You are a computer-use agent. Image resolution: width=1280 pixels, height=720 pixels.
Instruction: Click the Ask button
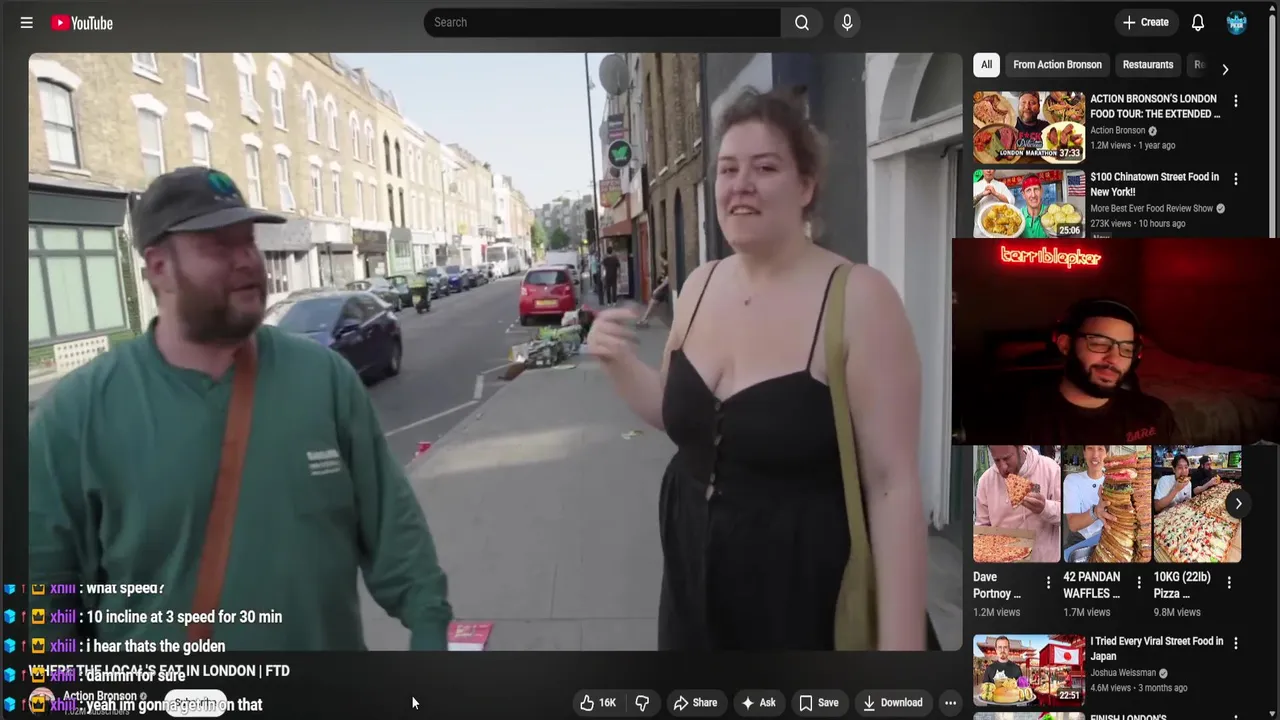758,703
